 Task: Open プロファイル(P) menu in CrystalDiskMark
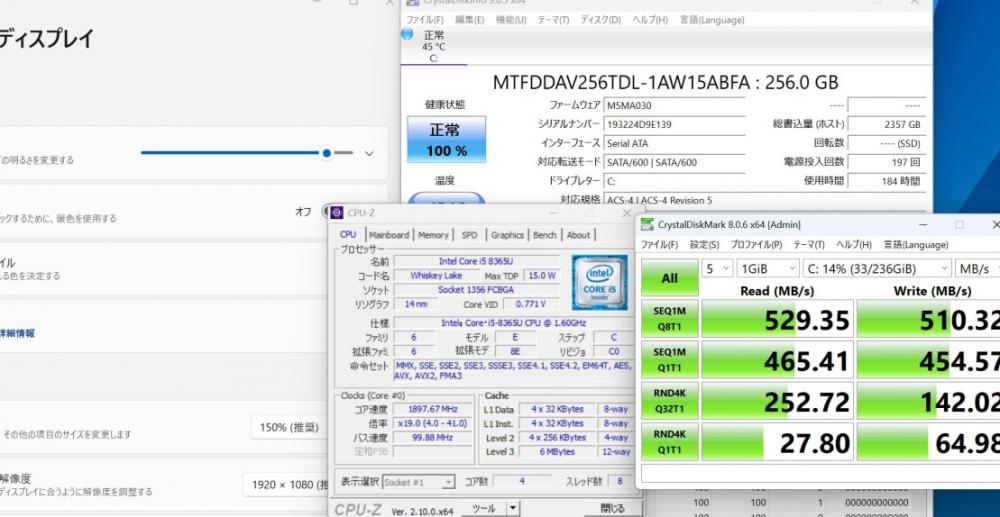756,245
